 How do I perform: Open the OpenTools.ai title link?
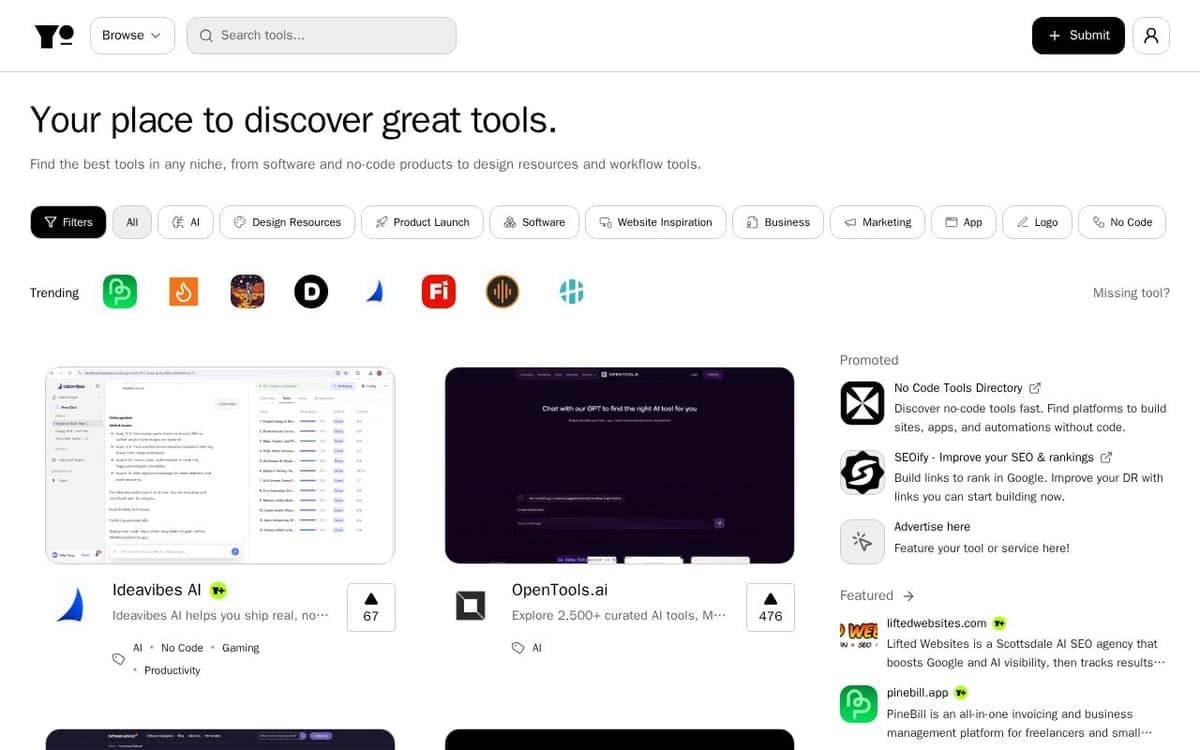point(559,590)
